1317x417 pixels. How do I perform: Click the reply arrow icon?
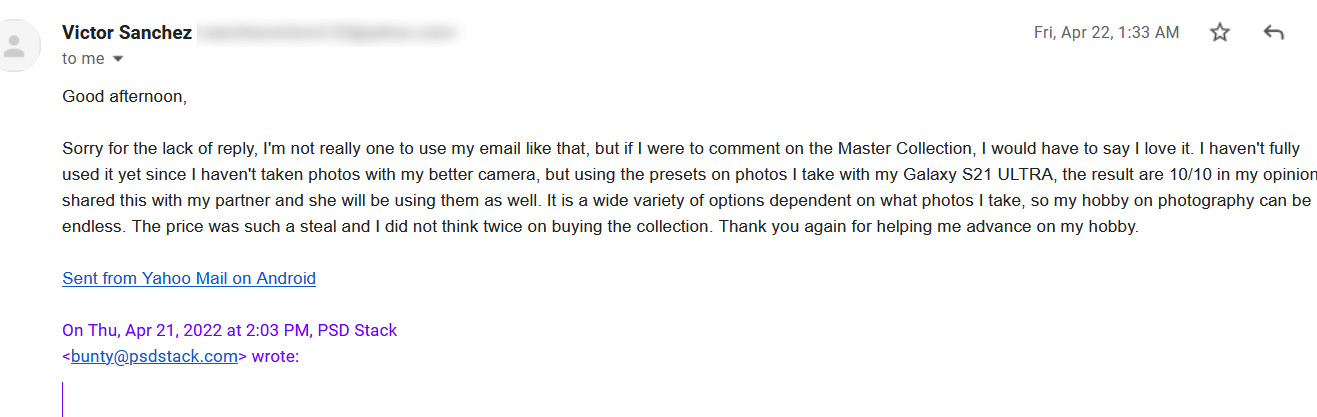1273,33
